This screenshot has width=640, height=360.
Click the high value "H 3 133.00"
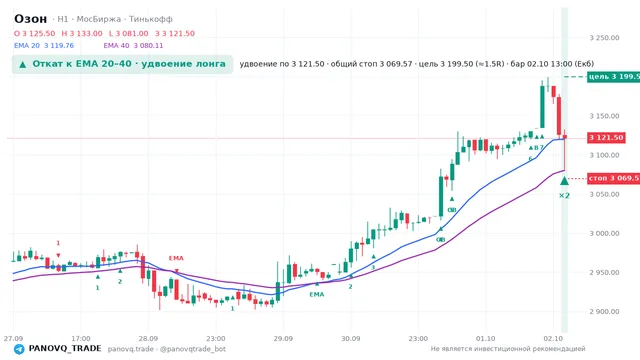coord(82,33)
